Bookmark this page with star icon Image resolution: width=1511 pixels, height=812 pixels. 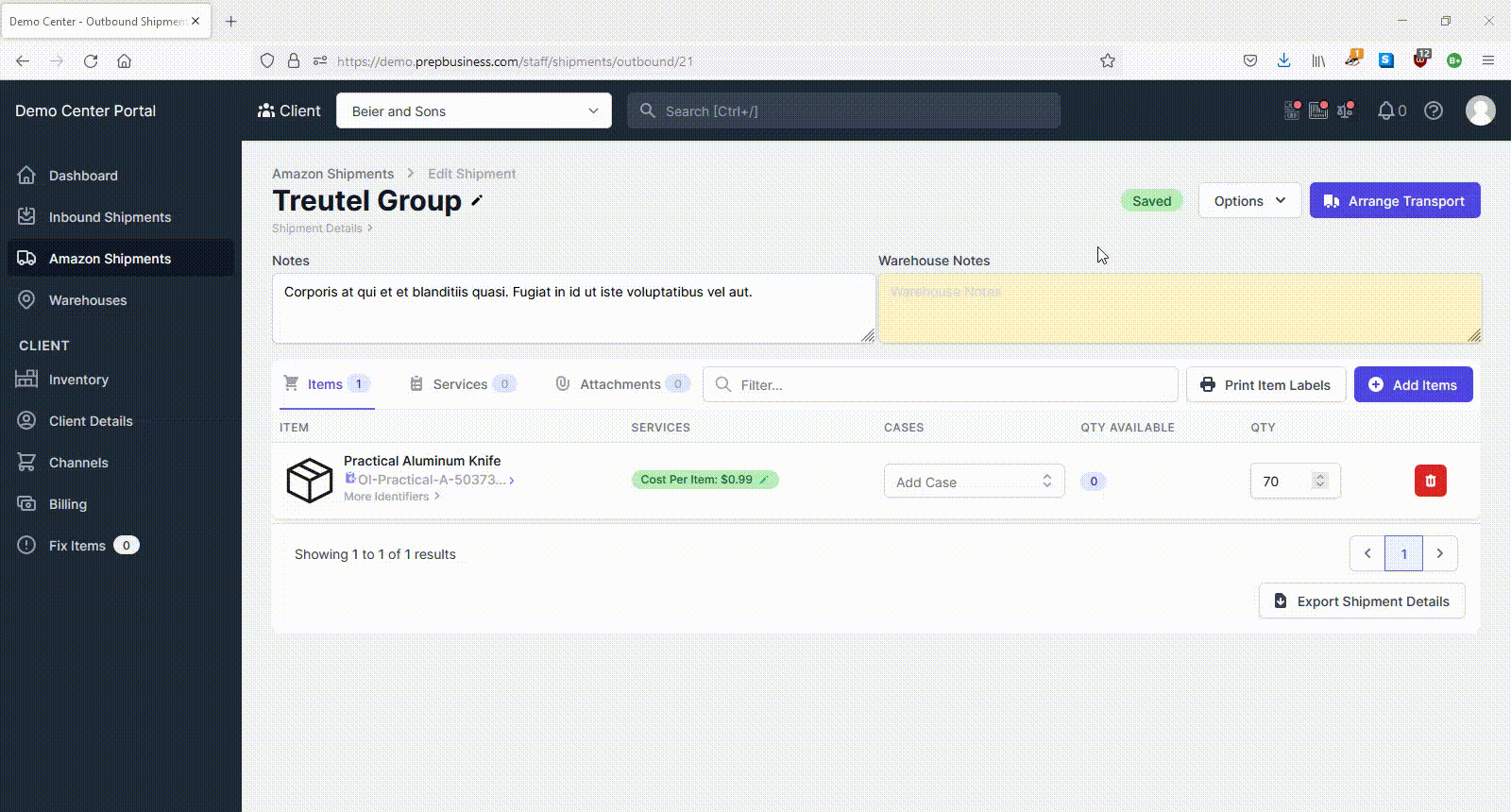1108,60
